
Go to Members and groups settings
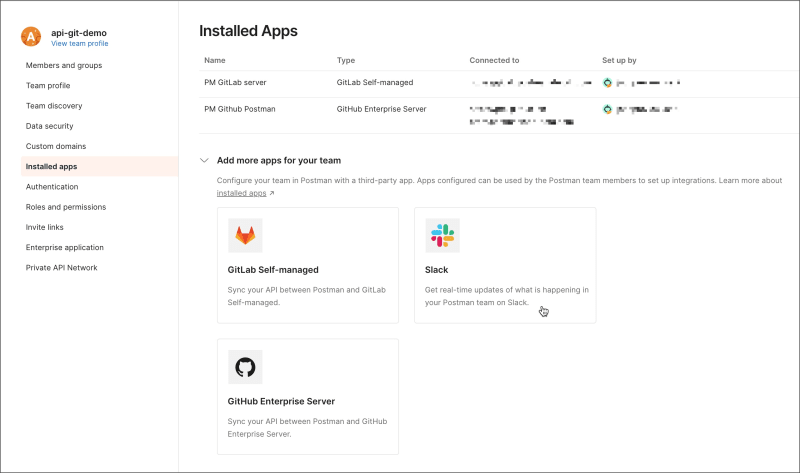[x=64, y=65]
